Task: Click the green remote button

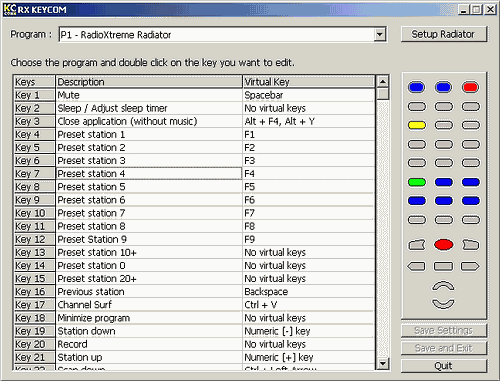Action: [x=417, y=182]
